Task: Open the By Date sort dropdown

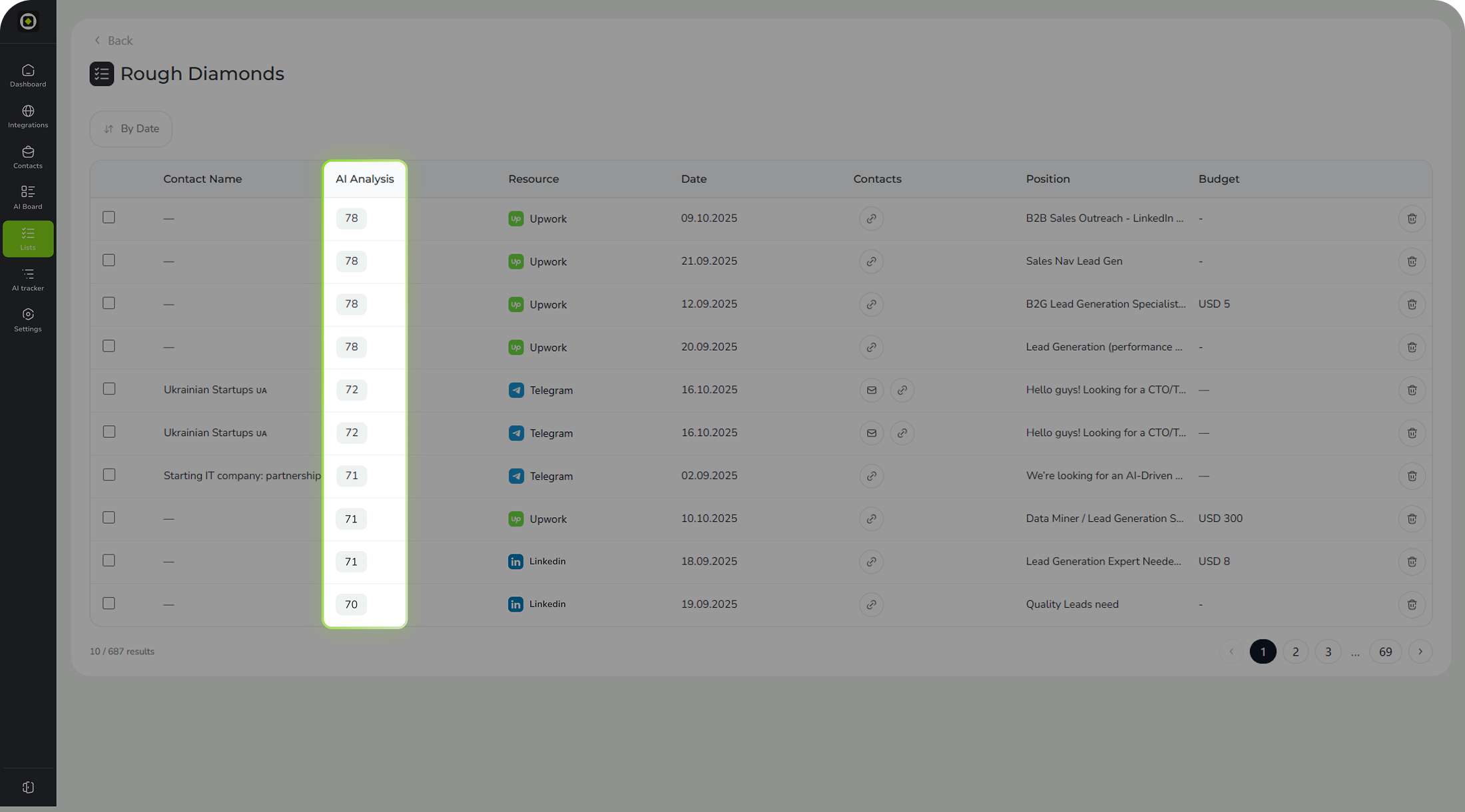Action: coord(131,128)
